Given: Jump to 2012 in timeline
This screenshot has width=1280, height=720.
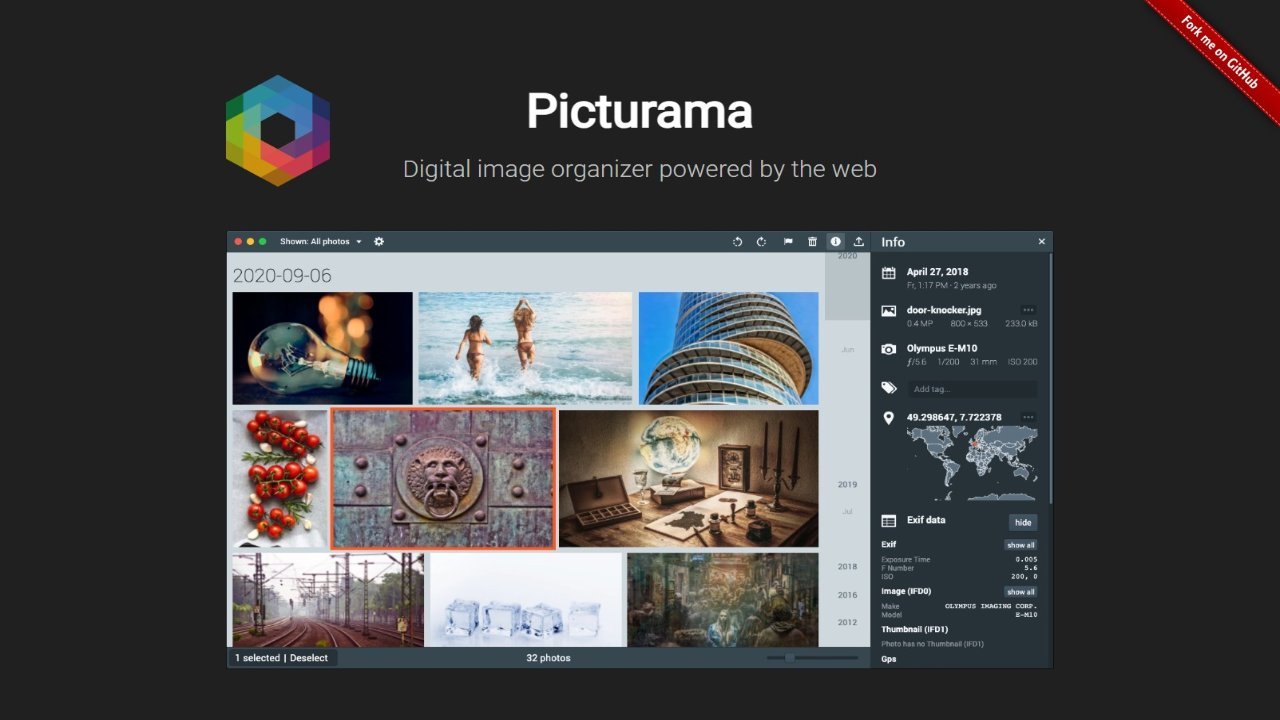Looking at the screenshot, I should coord(847,622).
